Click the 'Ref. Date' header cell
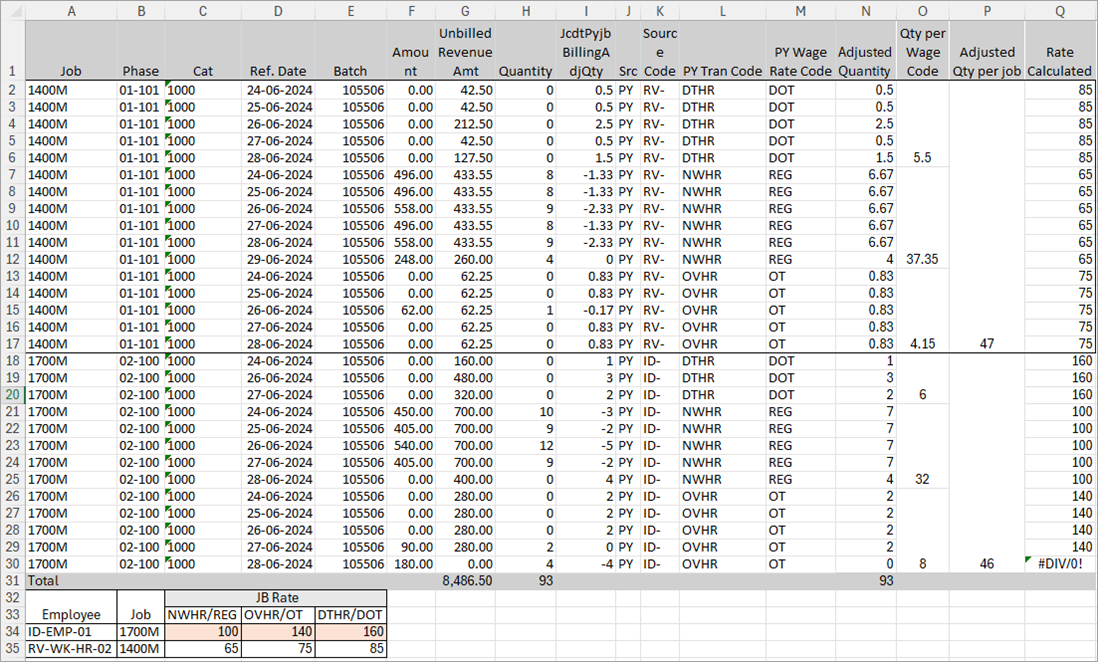This screenshot has width=1098, height=662. click(x=278, y=50)
